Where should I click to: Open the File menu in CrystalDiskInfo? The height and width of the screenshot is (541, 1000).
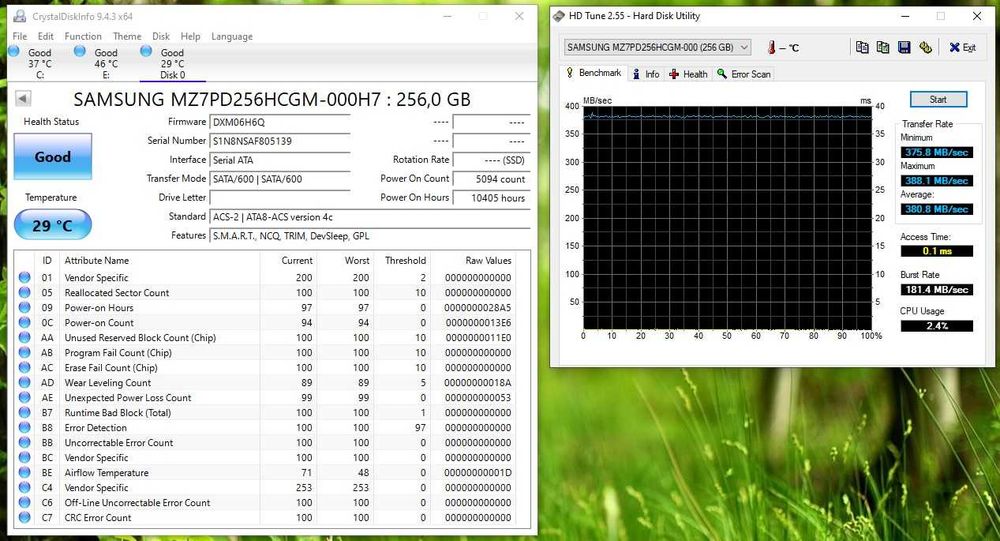click(20, 36)
